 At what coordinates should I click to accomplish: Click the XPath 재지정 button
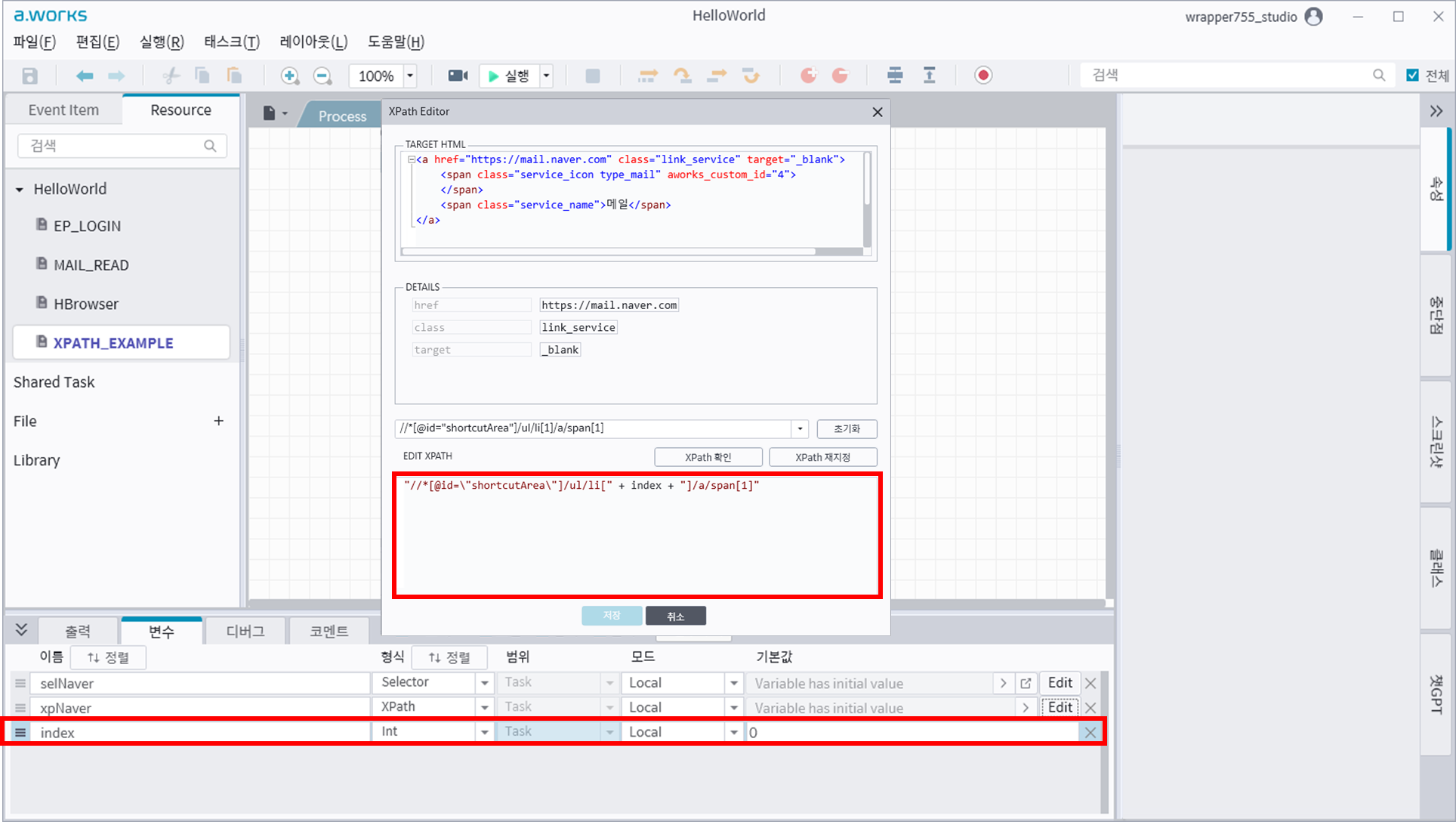click(x=823, y=457)
